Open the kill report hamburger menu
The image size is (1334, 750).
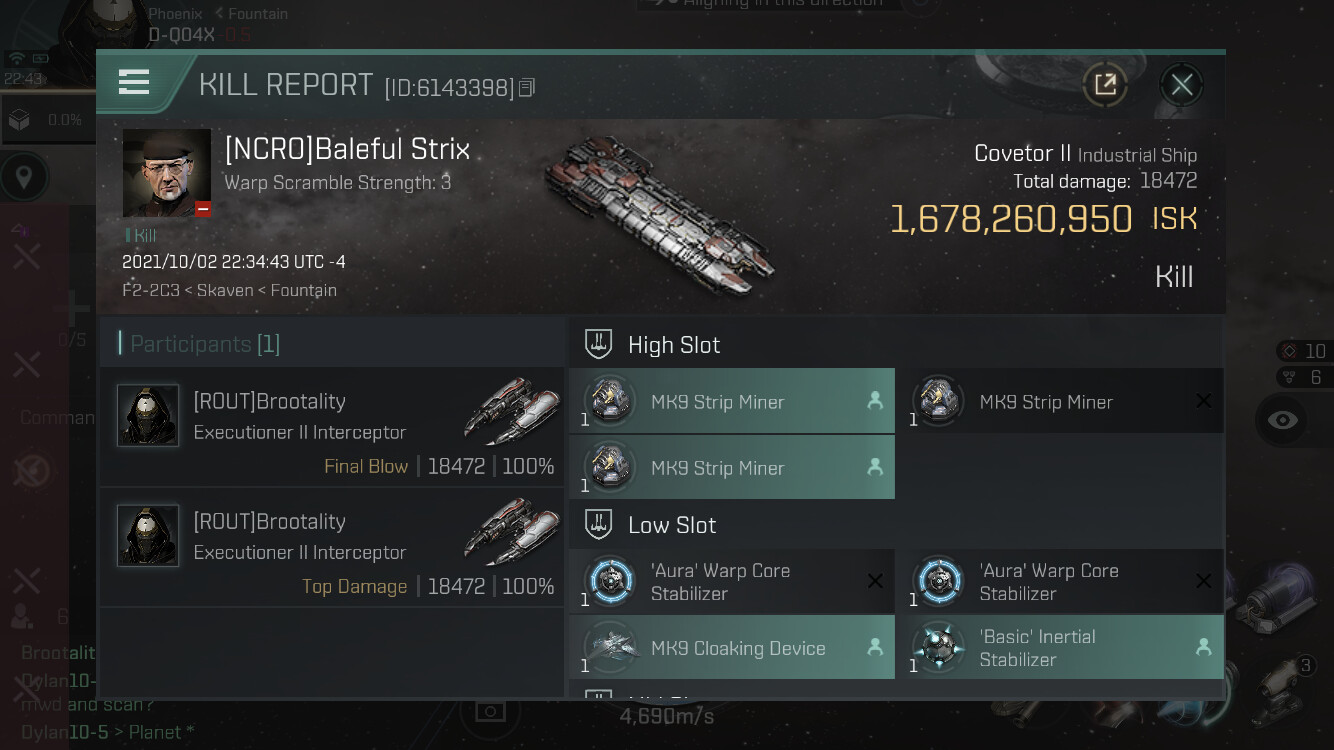coord(134,83)
